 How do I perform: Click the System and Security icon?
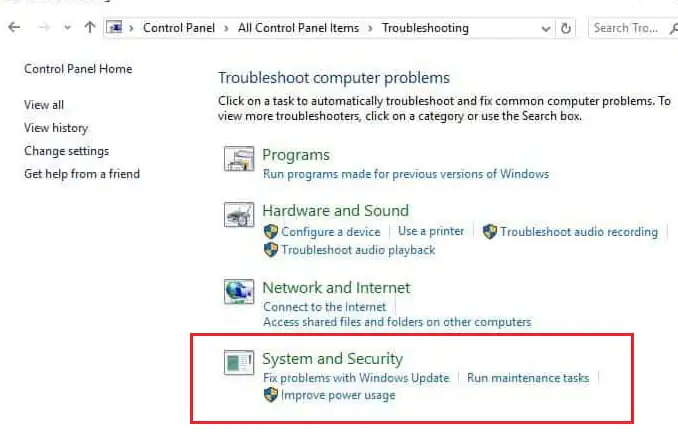click(239, 362)
